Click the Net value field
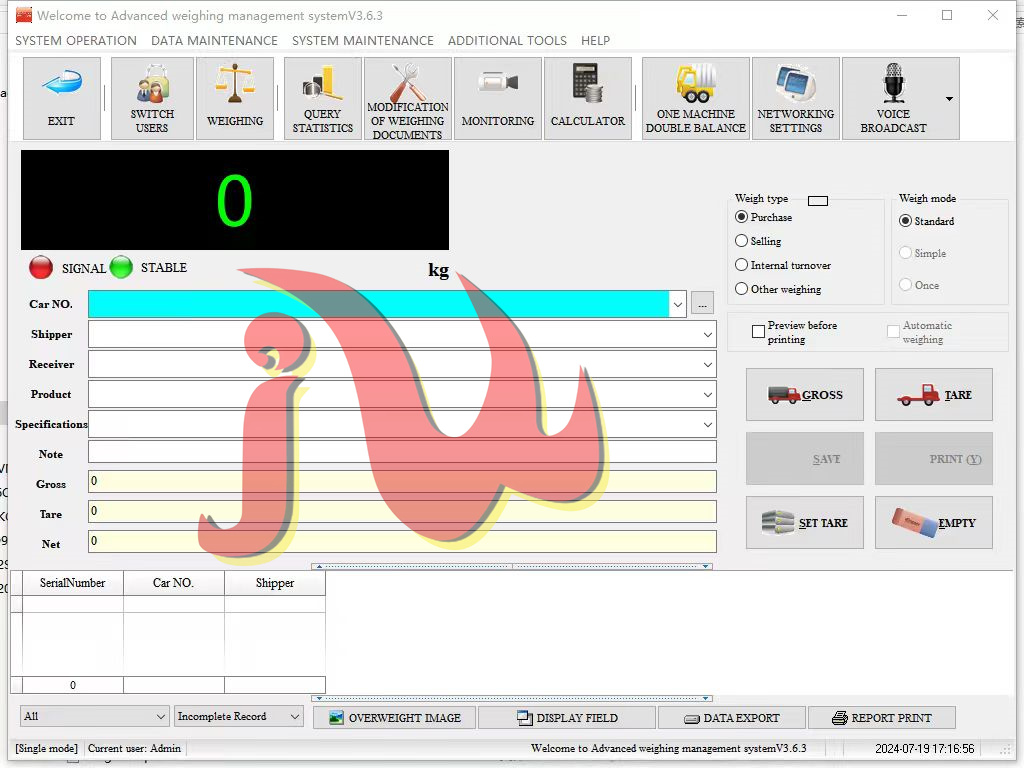 pos(402,541)
